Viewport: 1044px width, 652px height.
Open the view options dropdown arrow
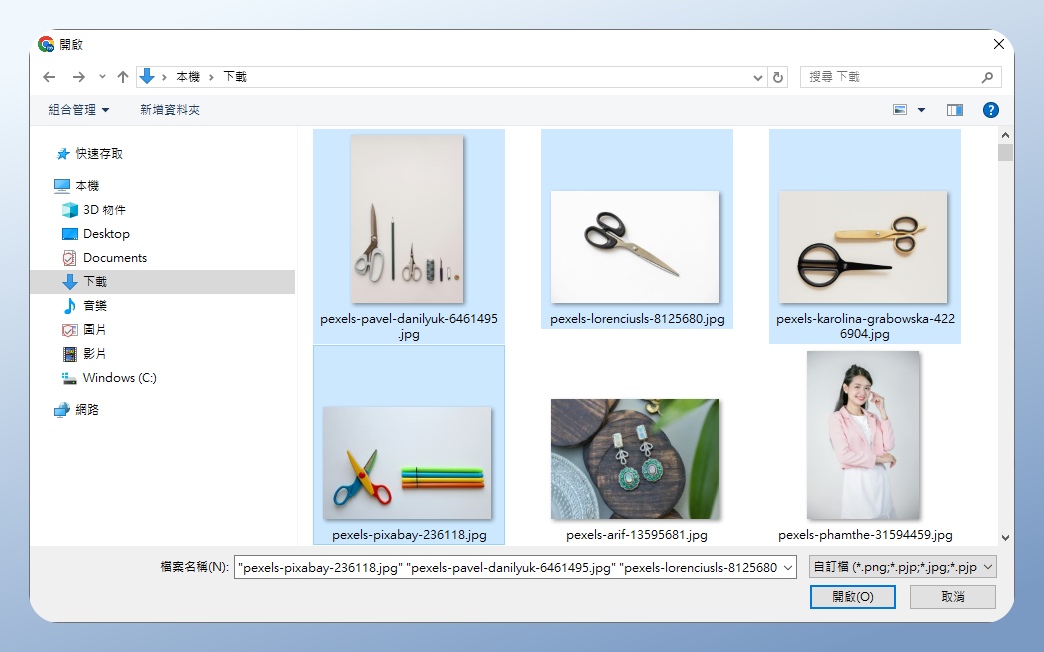(921, 110)
